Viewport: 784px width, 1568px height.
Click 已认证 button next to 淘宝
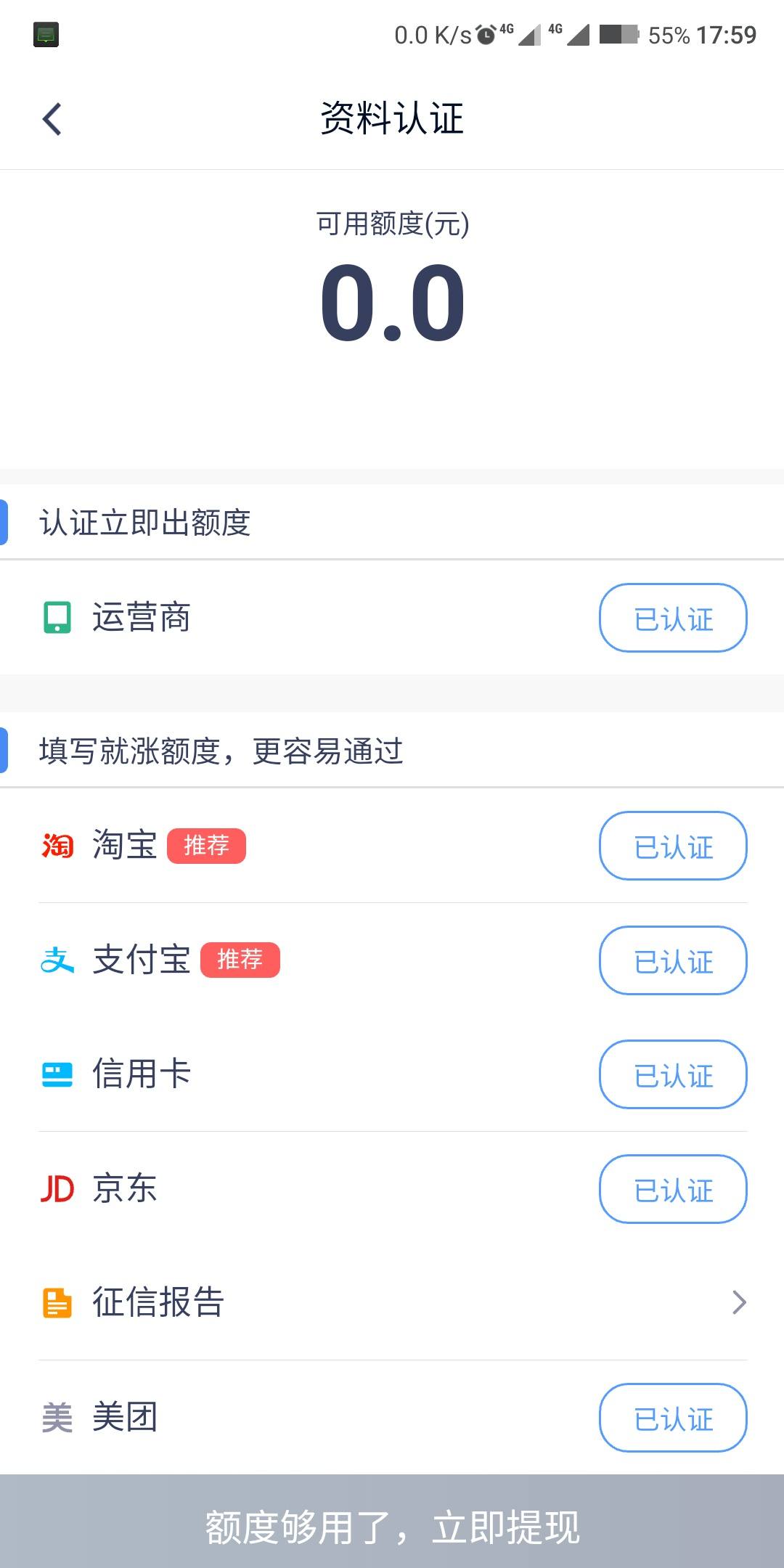pos(673,846)
